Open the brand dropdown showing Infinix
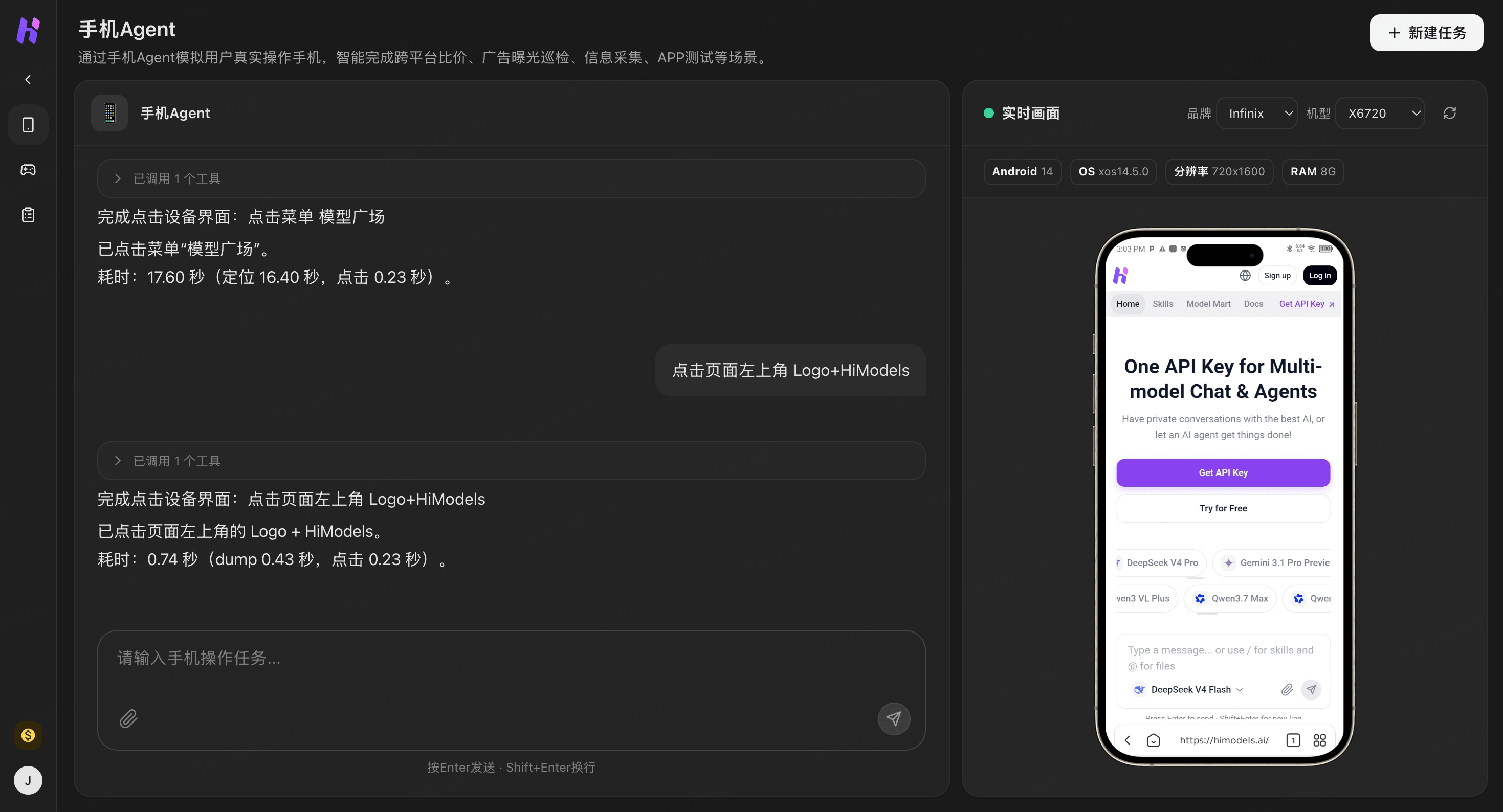This screenshot has width=1503, height=812. (1256, 113)
